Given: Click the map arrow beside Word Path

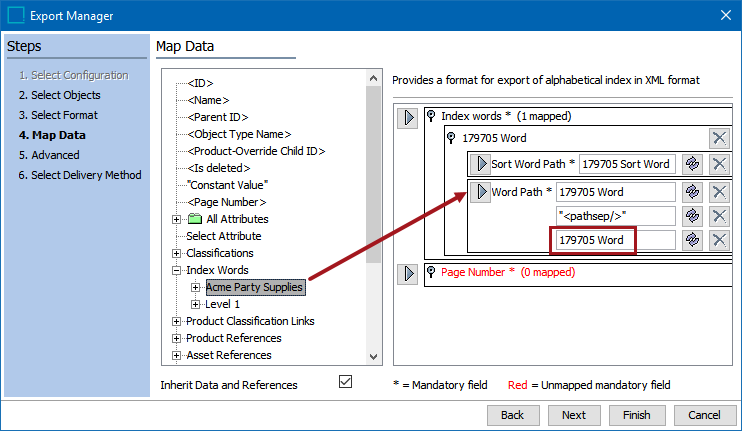Looking at the screenshot, I should pos(479,191).
